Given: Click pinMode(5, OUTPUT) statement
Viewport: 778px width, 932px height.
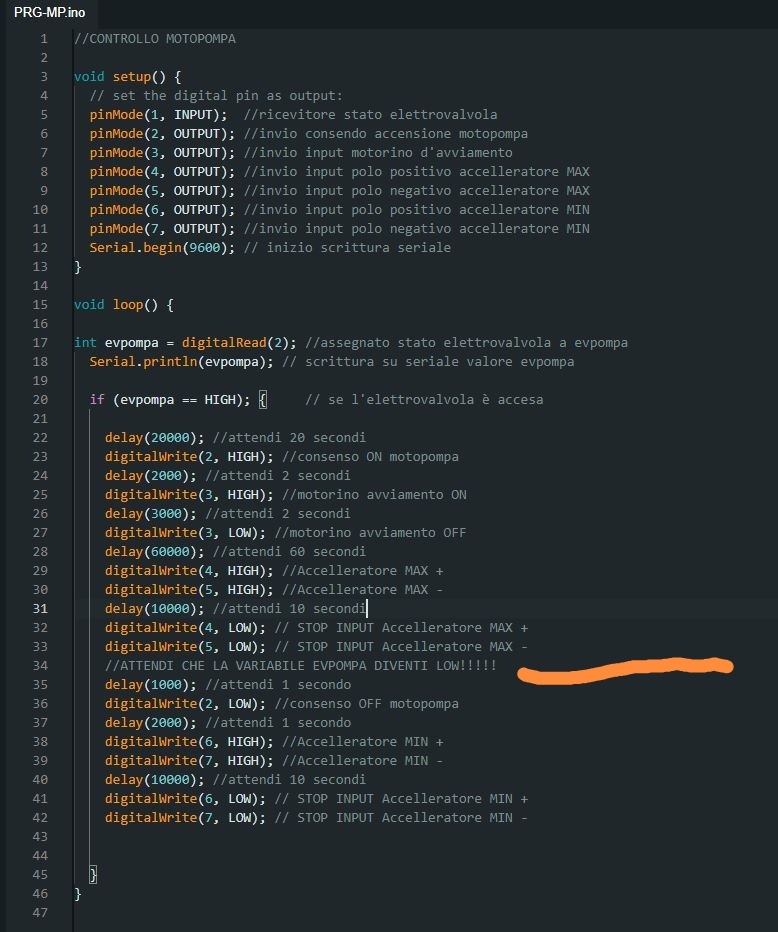Looking at the screenshot, I should [x=162, y=191].
